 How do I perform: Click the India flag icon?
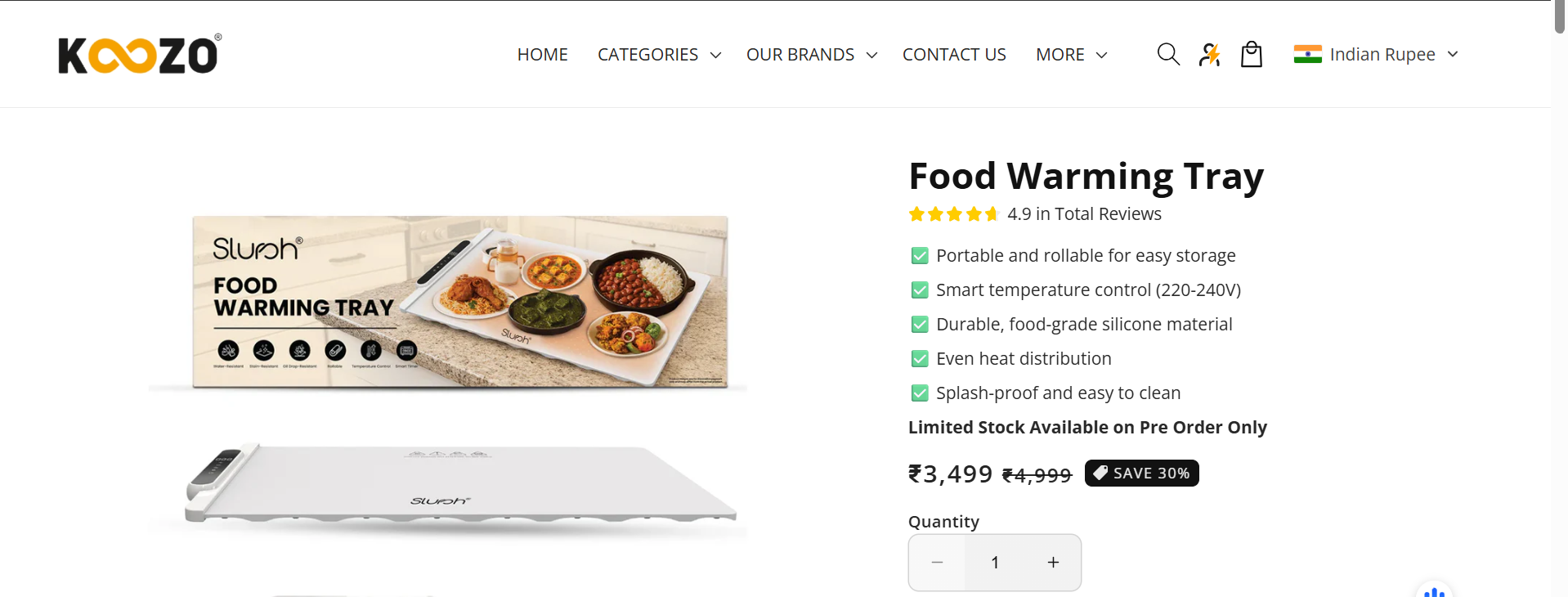(x=1307, y=55)
